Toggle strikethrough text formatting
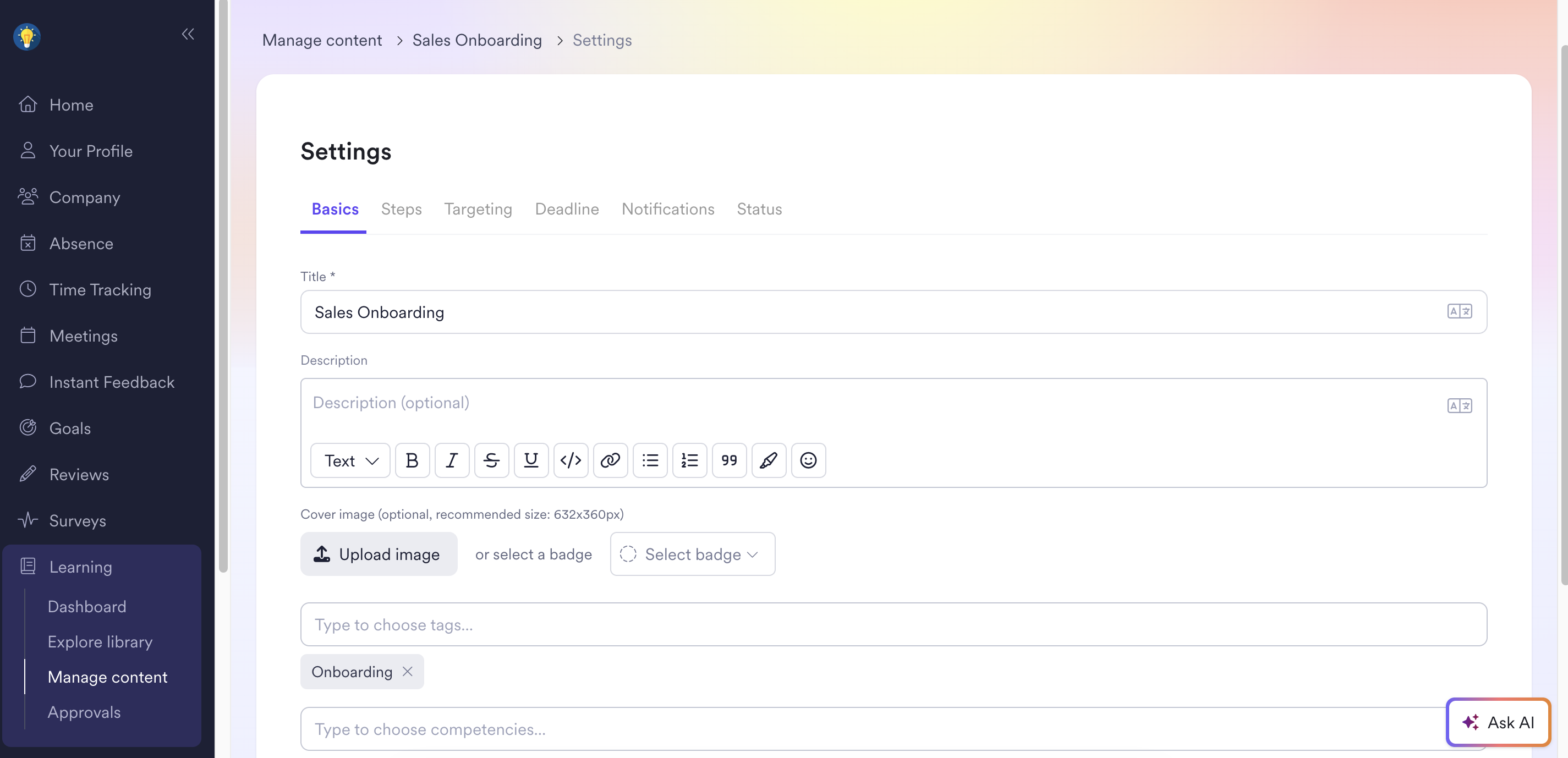Image resolution: width=1568 pixels, height=758 pixels. click(x=491, y=460)
